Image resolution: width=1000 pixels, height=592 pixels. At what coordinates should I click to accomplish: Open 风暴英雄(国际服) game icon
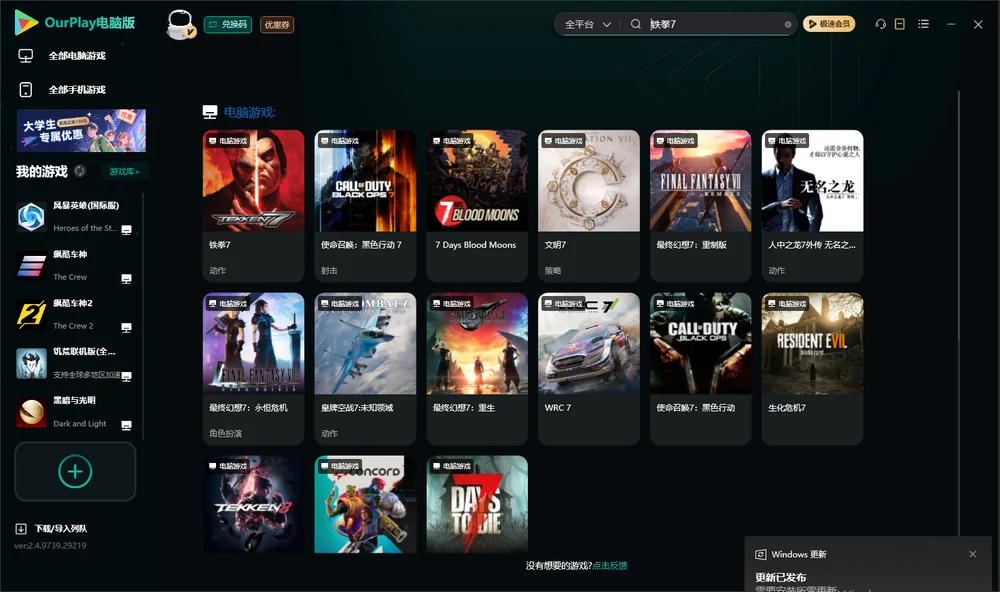click(31, 217)
